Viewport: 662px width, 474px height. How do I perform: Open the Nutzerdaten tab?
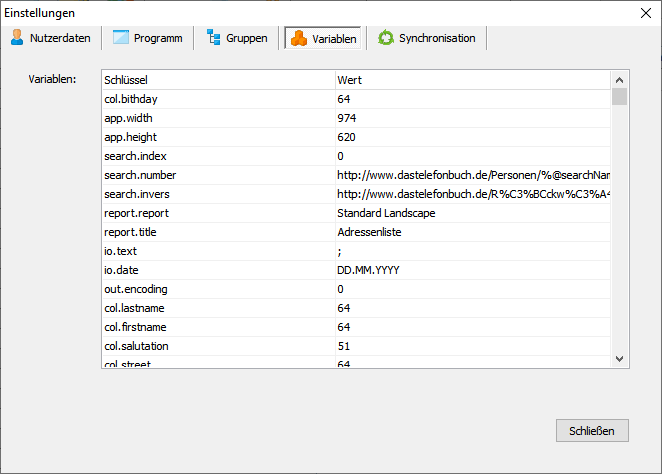51,38
